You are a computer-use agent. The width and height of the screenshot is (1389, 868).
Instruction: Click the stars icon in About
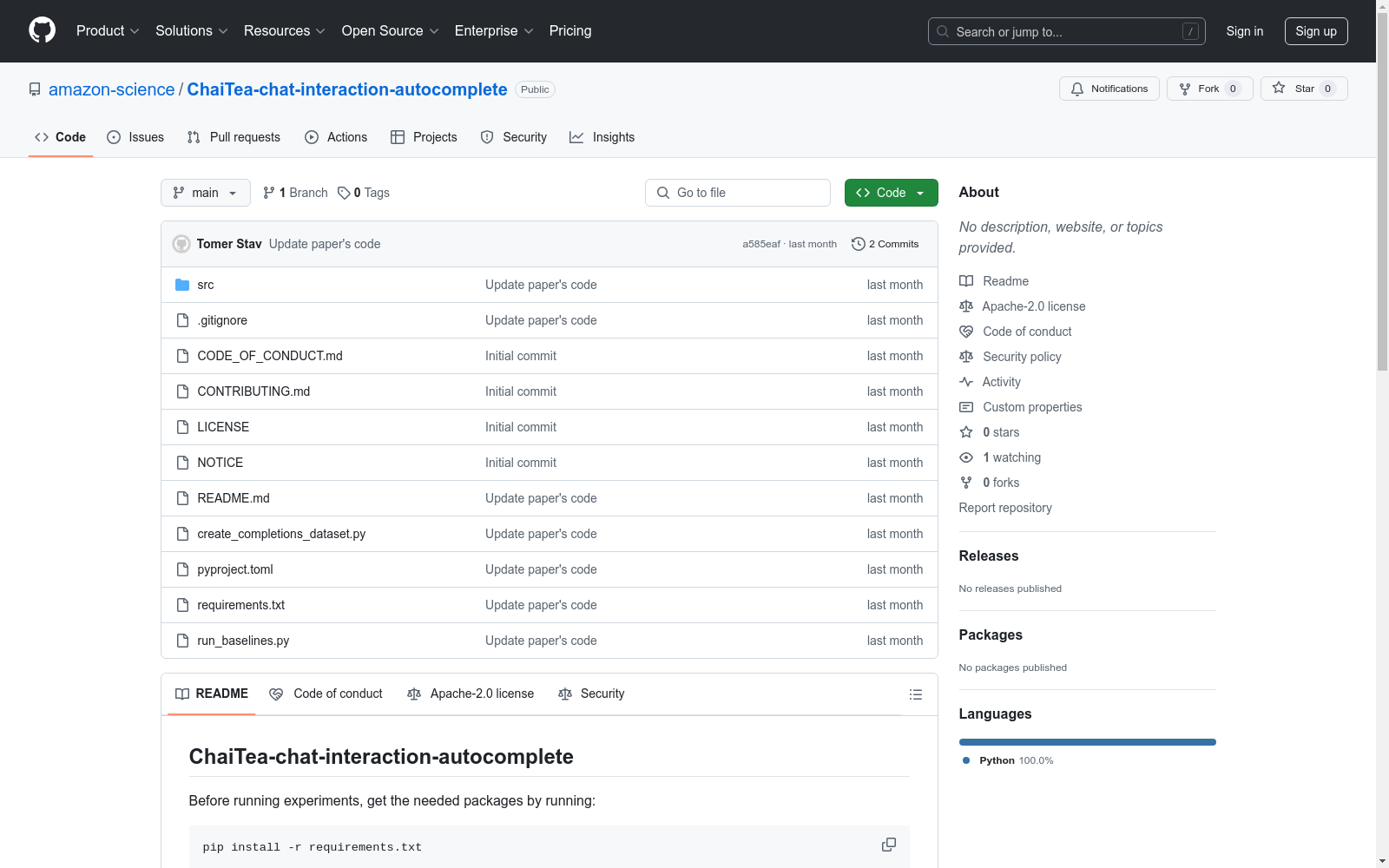966,432
